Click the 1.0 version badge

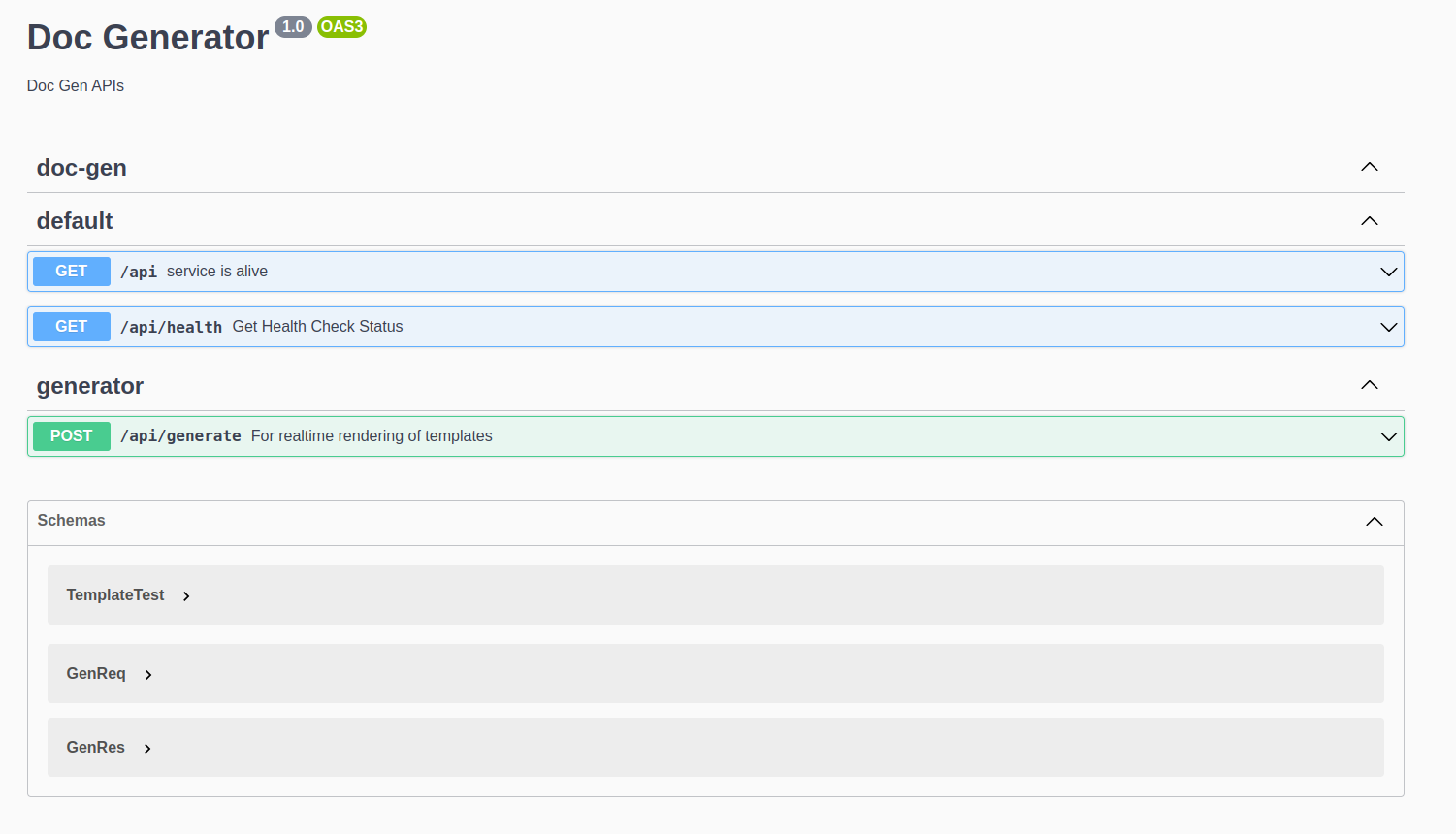[x=293, y=27]
